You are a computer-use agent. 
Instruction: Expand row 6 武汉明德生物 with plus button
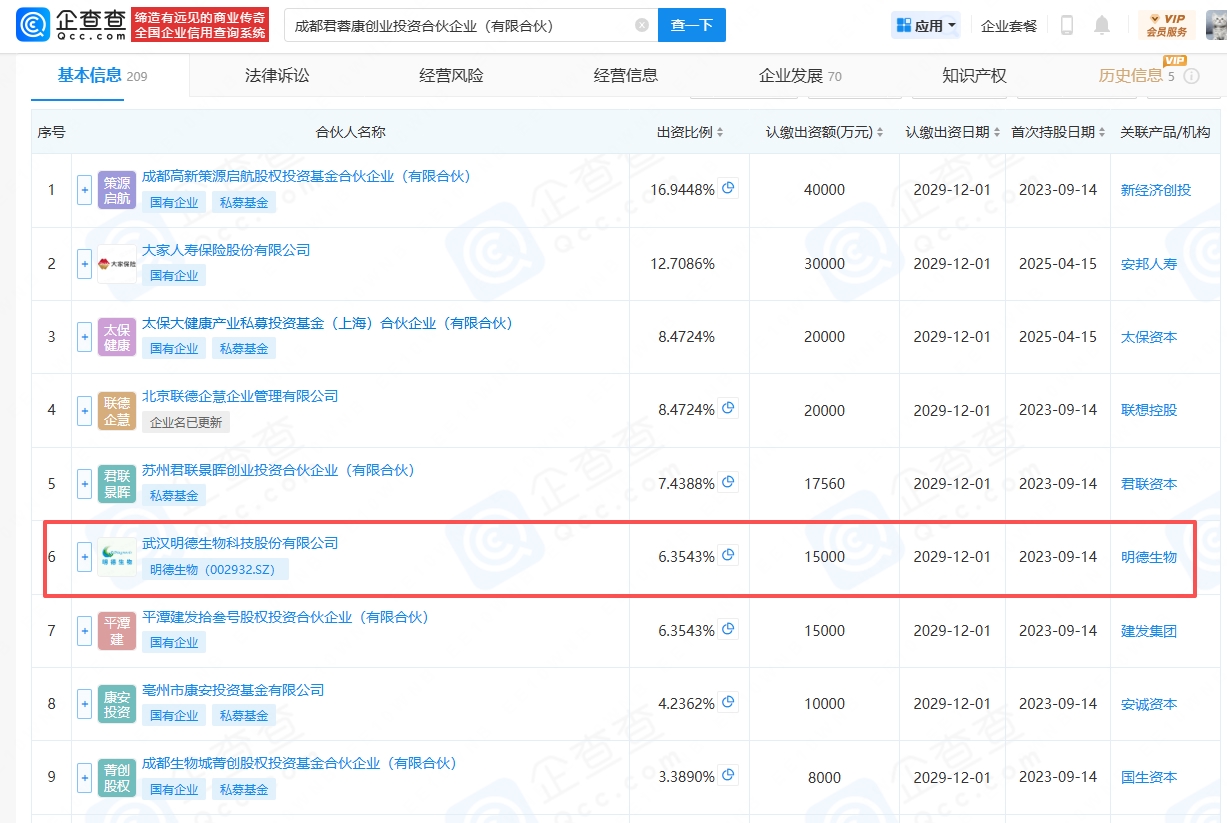85,557
